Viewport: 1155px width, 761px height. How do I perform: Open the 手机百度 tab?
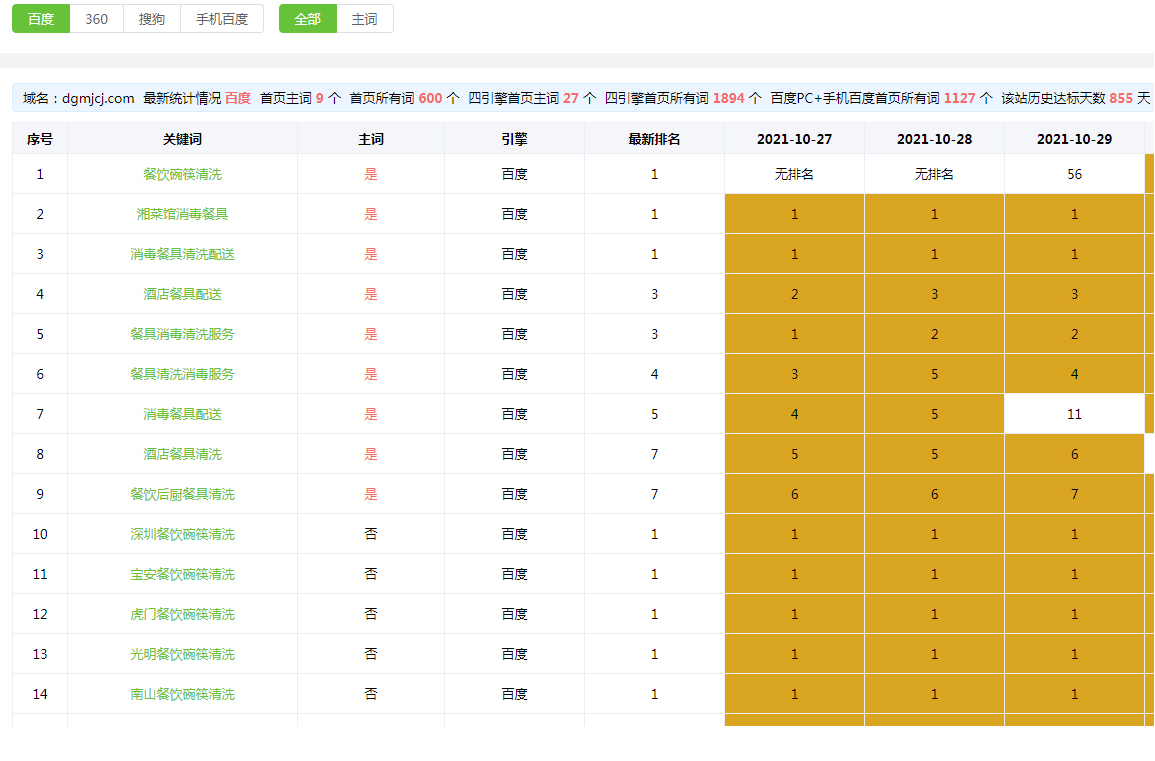[222, 19]
